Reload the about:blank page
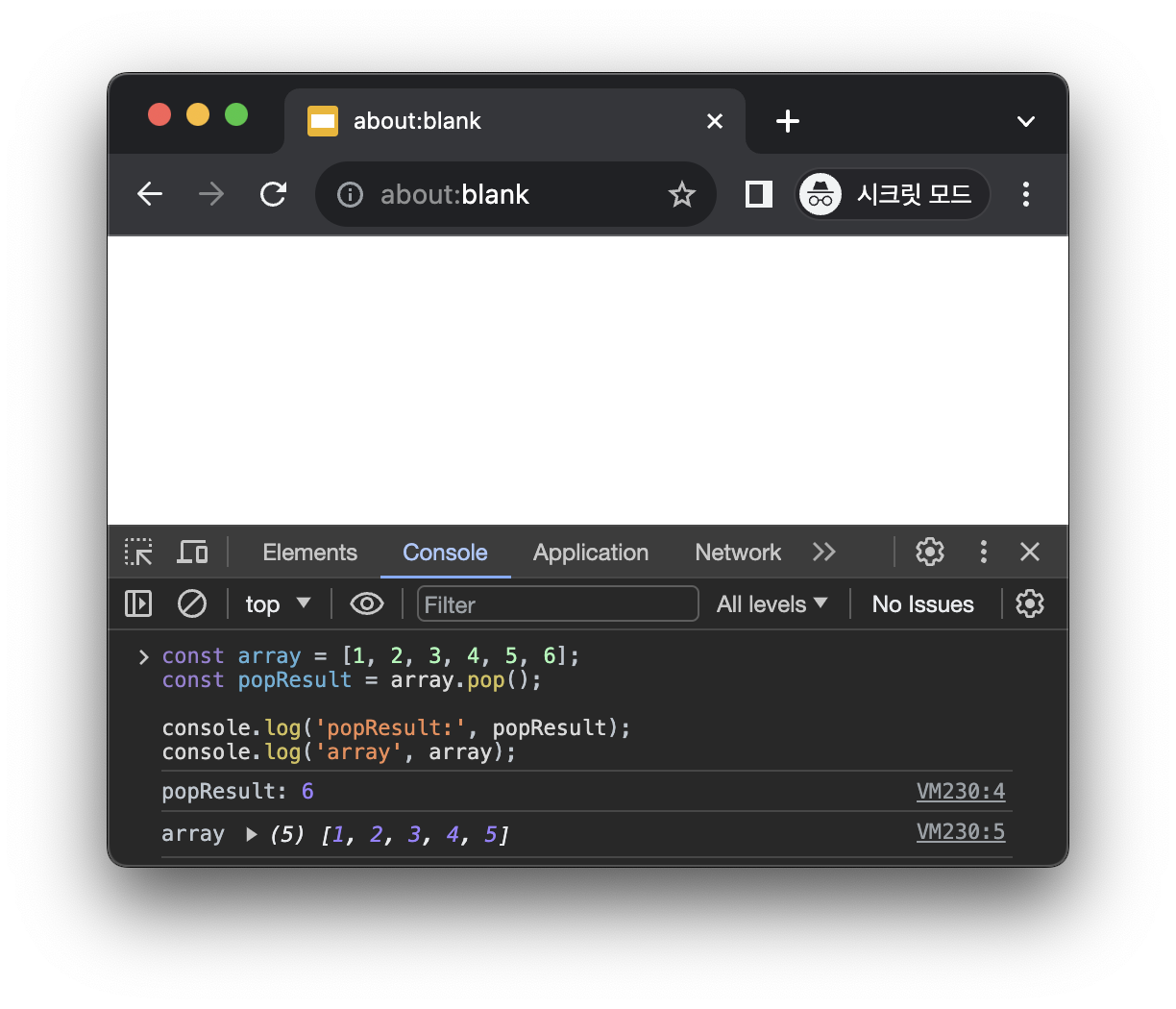This screenshot has height=1009, width=1176. pos(274,194)
